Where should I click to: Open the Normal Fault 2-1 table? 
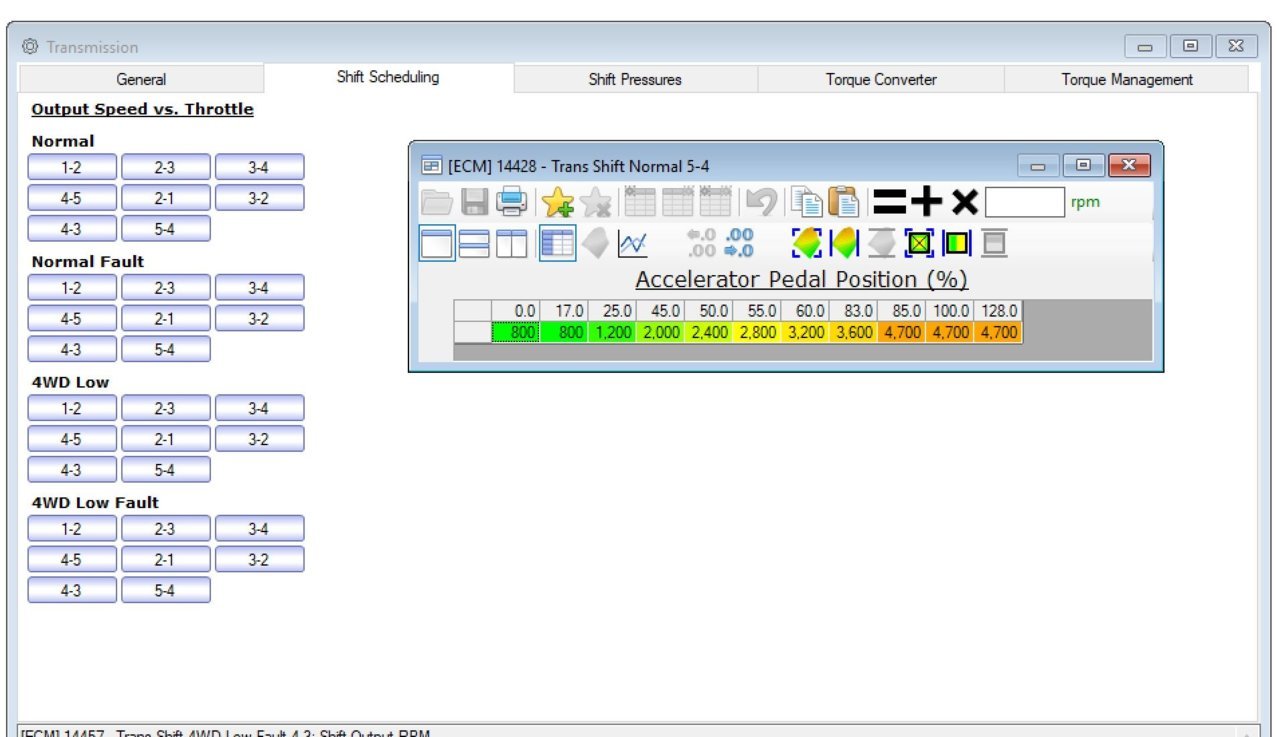(x=166, y=319)
